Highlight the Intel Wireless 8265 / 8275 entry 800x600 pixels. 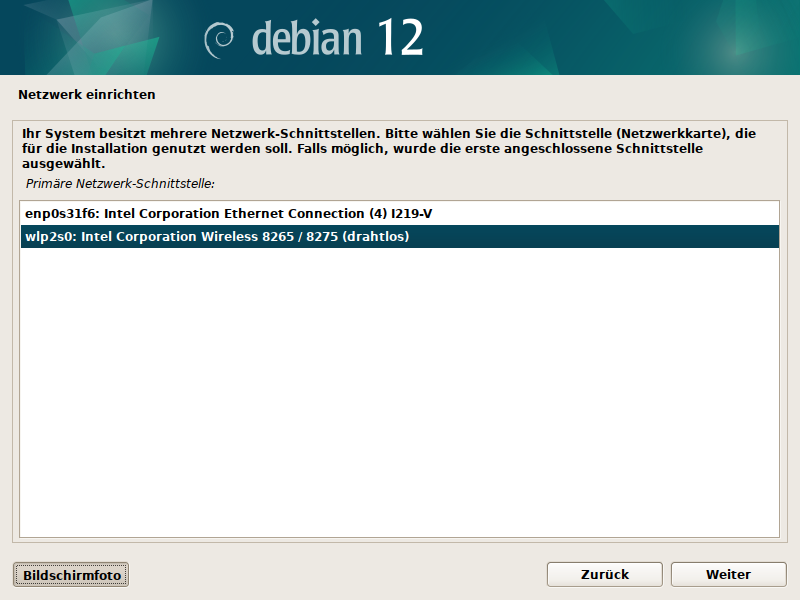tap(216, 237)
